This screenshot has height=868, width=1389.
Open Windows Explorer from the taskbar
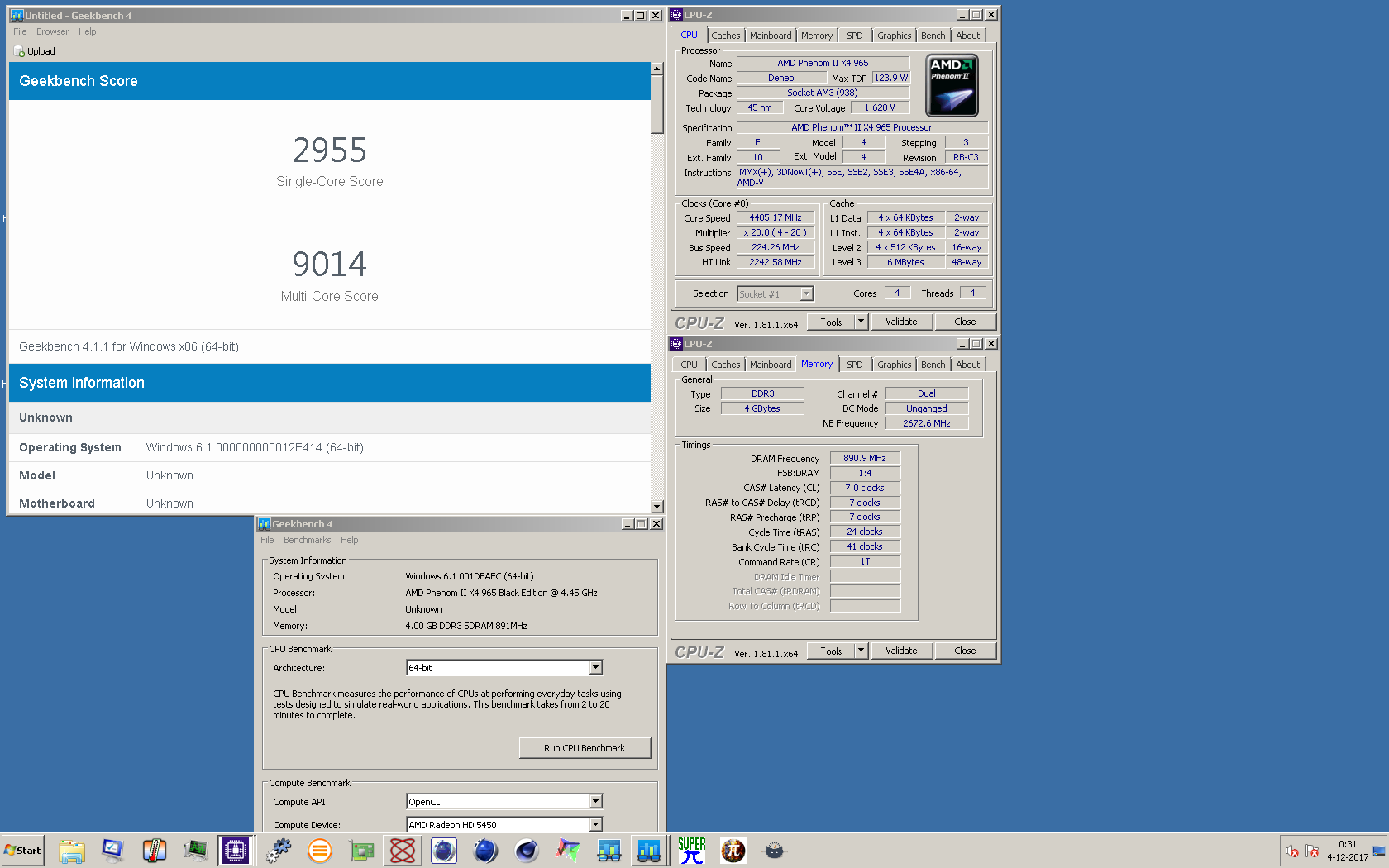click(x=72, y=851)
